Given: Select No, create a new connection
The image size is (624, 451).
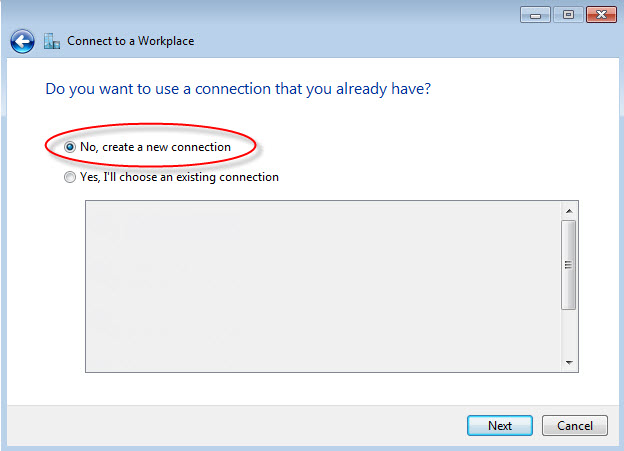Looking at the screenshot, I should [70, 147].
